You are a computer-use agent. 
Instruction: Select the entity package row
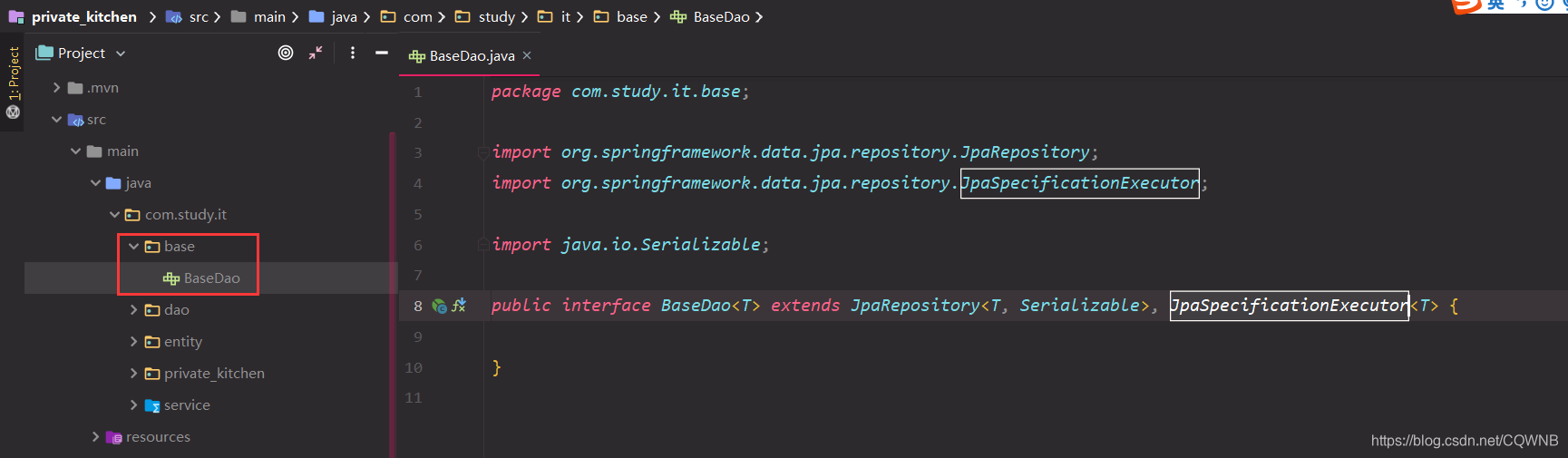[210, 342]
